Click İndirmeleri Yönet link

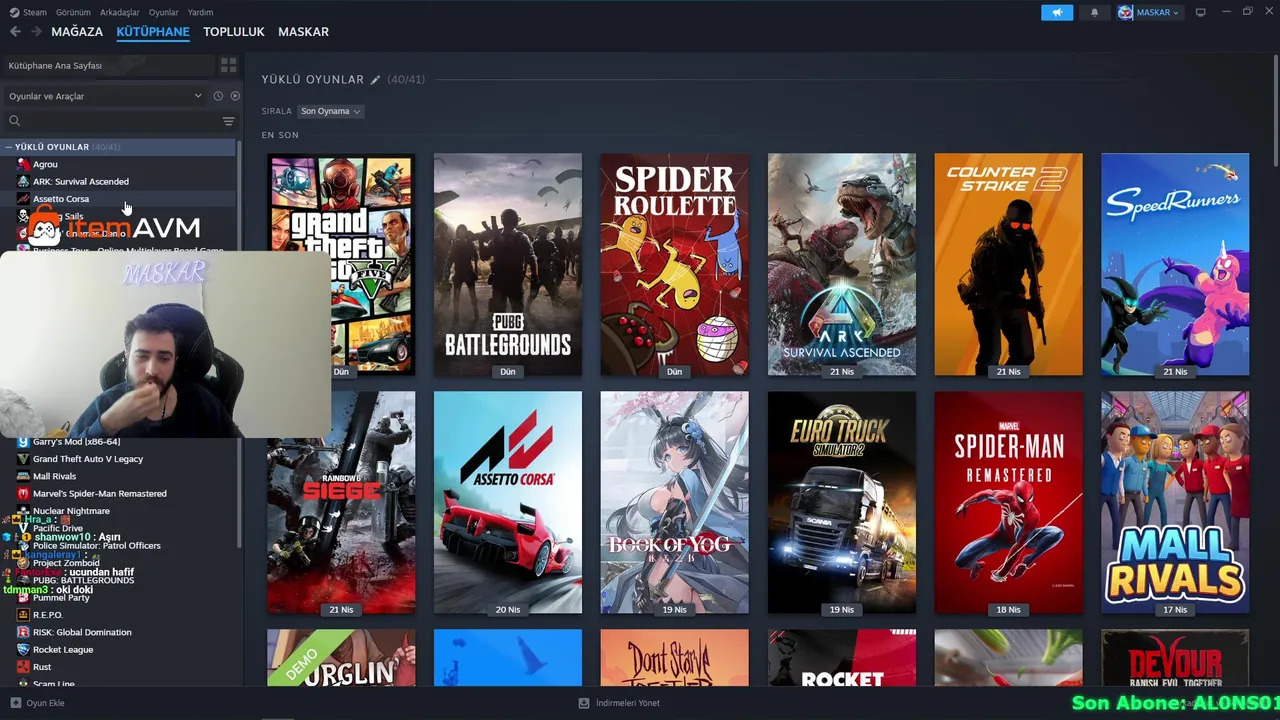628,703
